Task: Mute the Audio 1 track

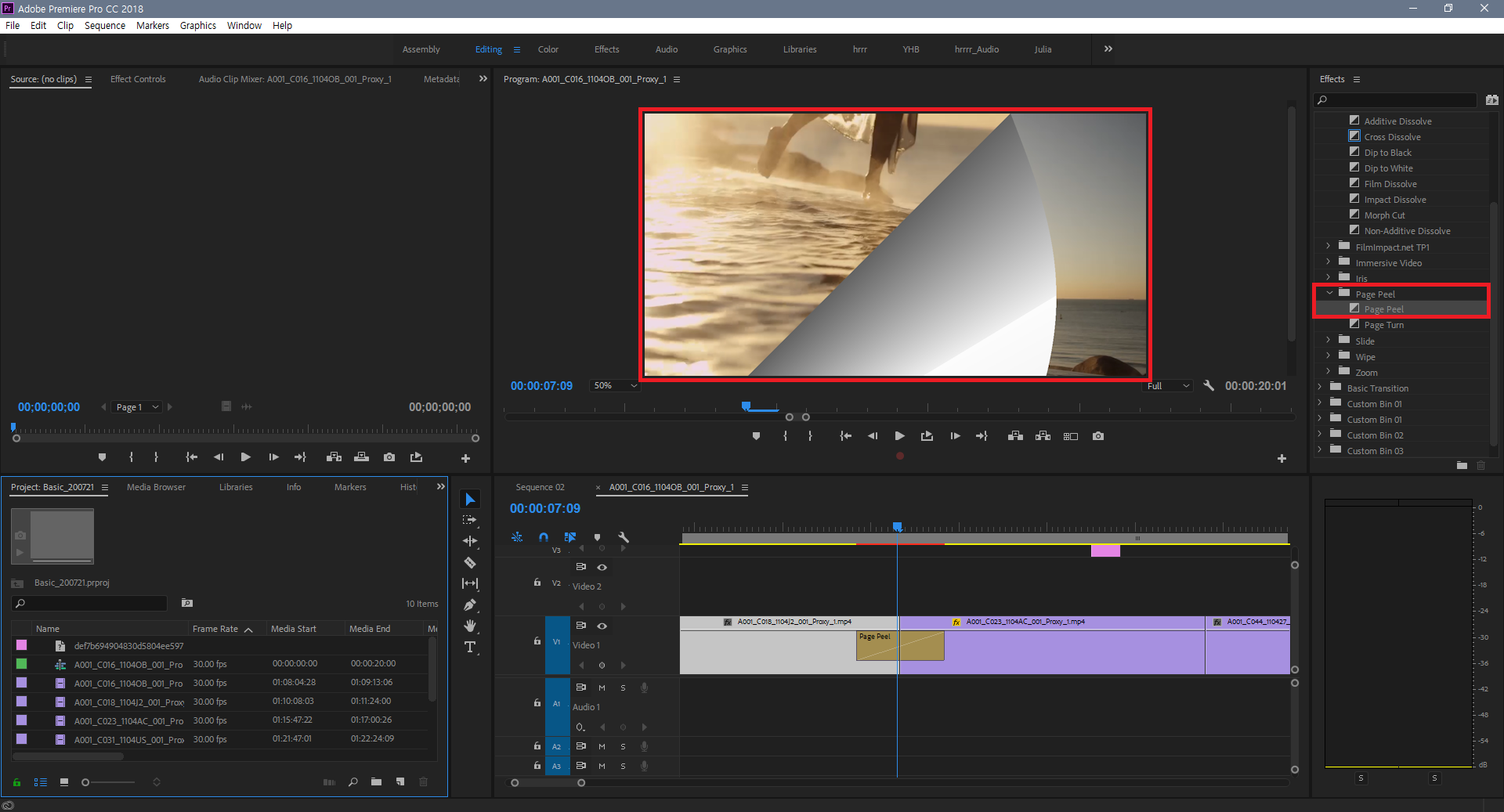Action: point(602,687)
